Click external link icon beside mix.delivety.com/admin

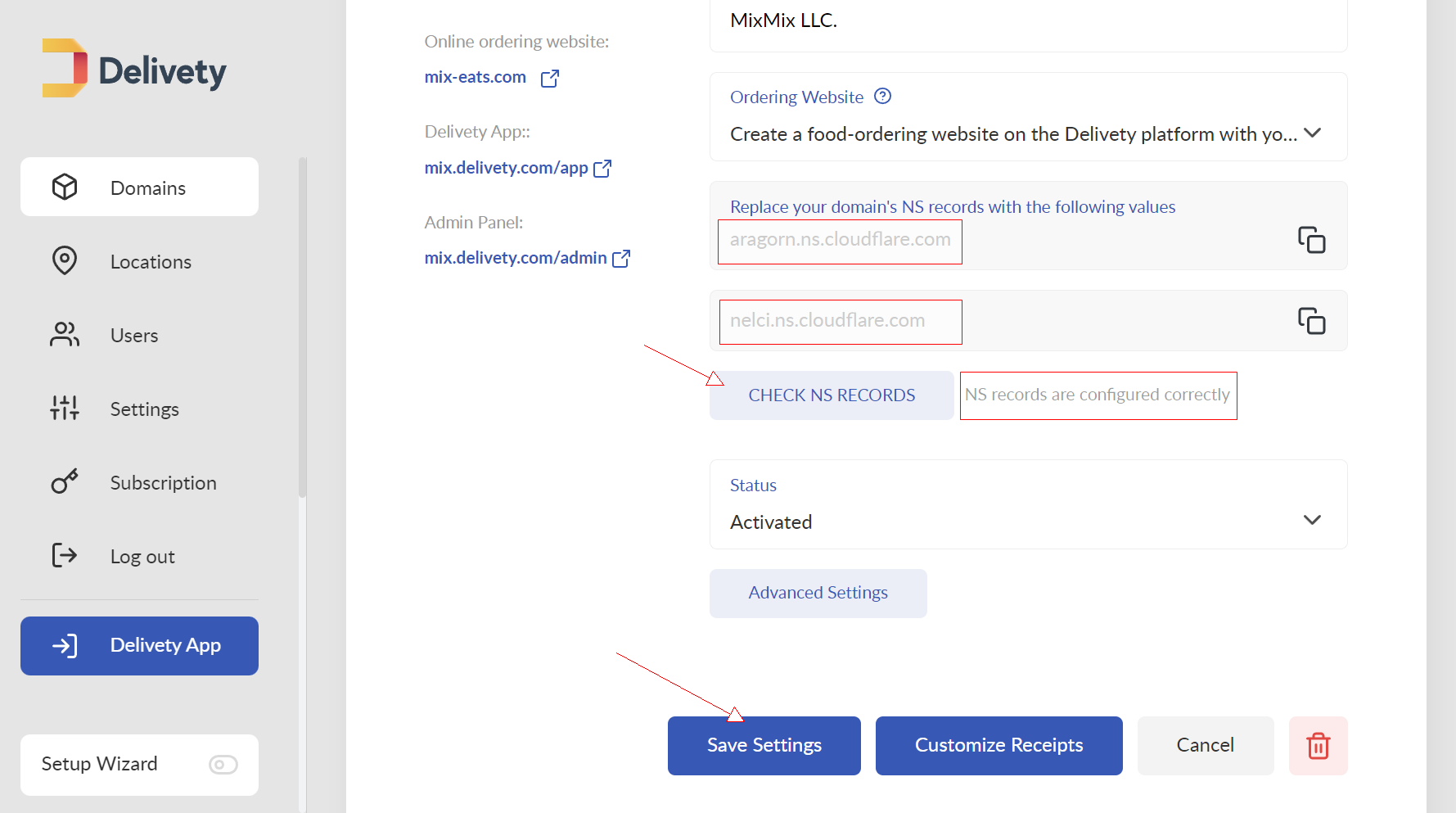click(621, 258)
